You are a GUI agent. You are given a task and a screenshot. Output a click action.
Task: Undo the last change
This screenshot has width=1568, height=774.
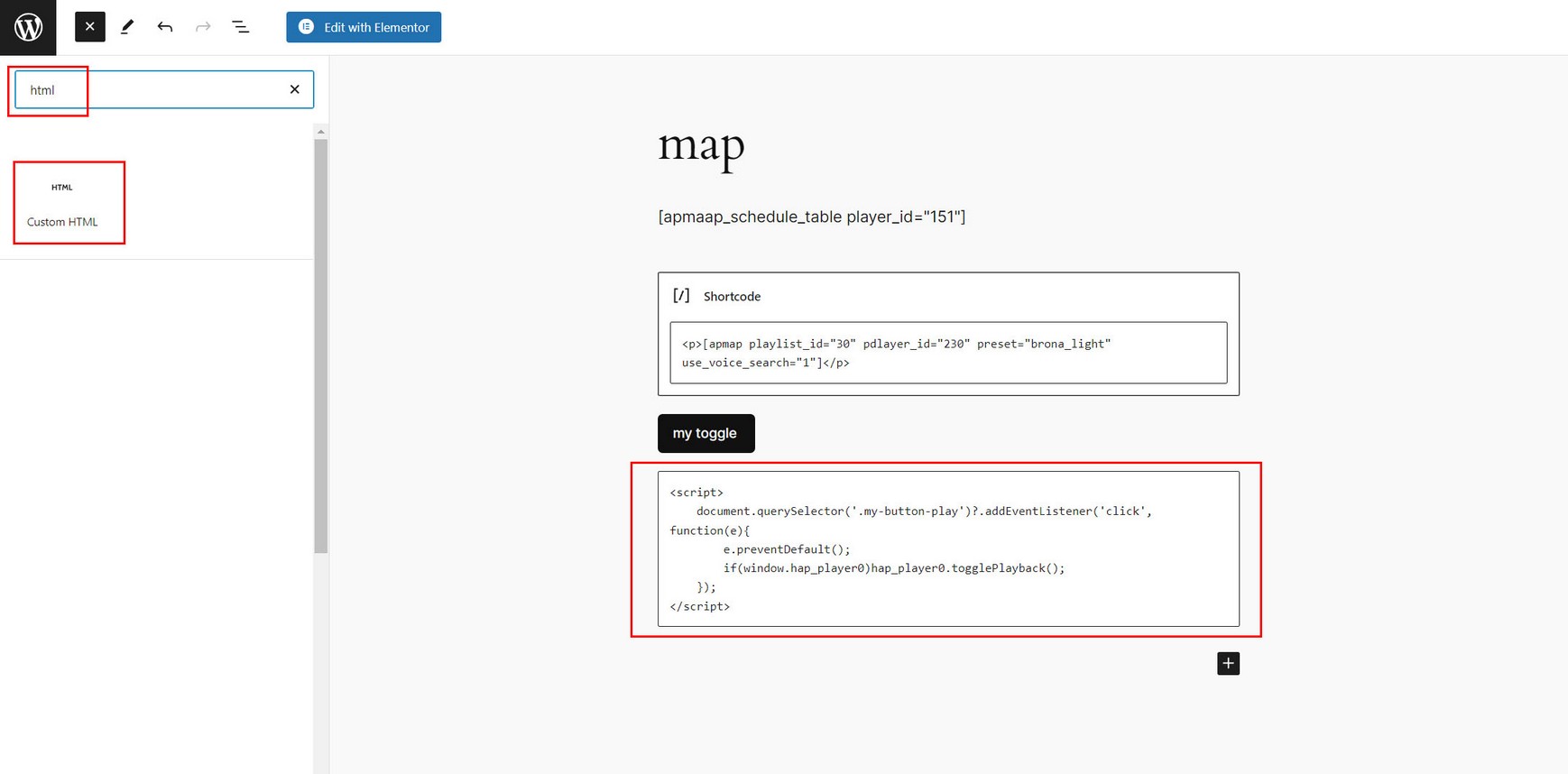click(165, 27)
